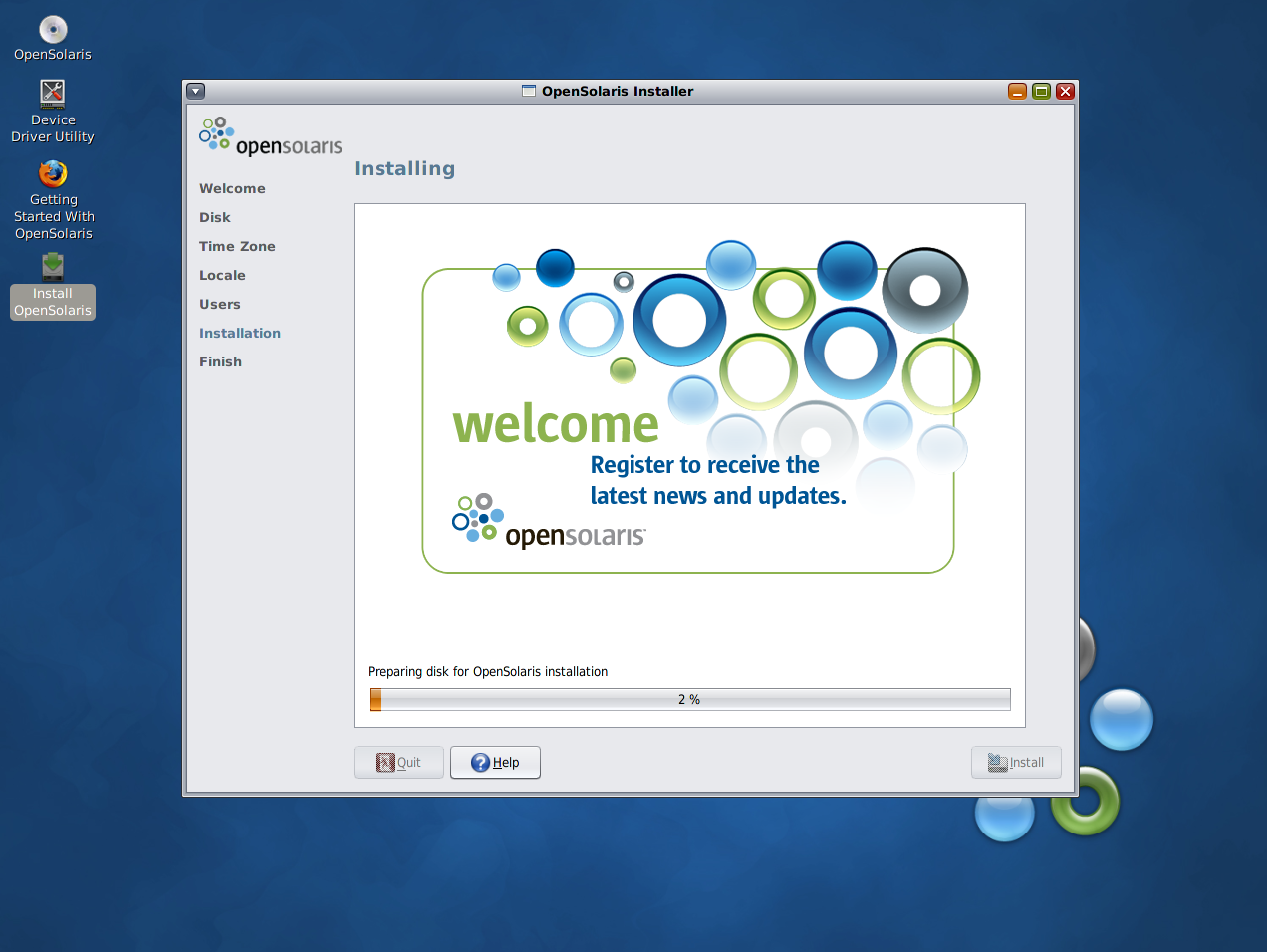Click the greyed-out Install button
Screen dimensions: 1267x952
(1016, 762)
